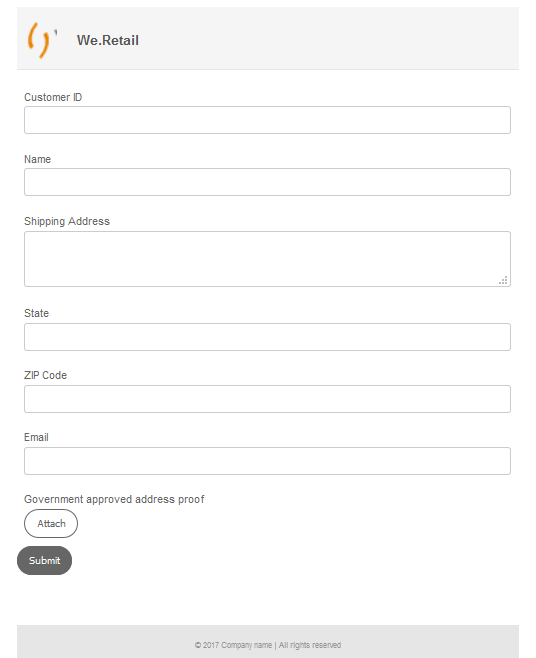This screenshot has height=658, width=536.
Task: Focus the State input field
Action: click(x=267, y=337)
